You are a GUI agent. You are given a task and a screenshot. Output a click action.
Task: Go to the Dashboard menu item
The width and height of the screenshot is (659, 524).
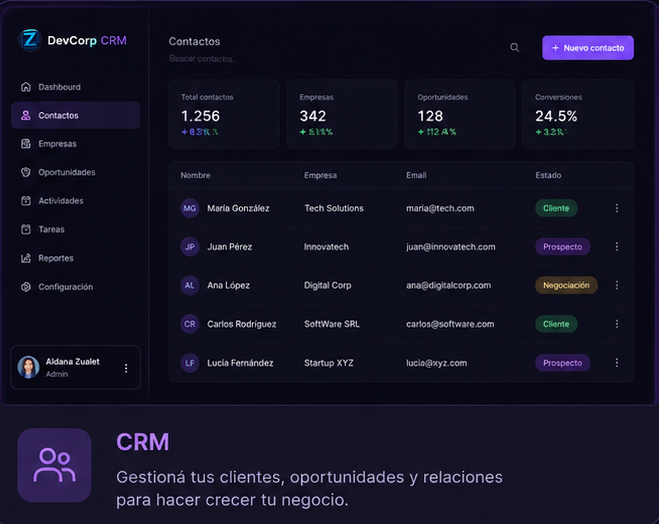(76, 87)
